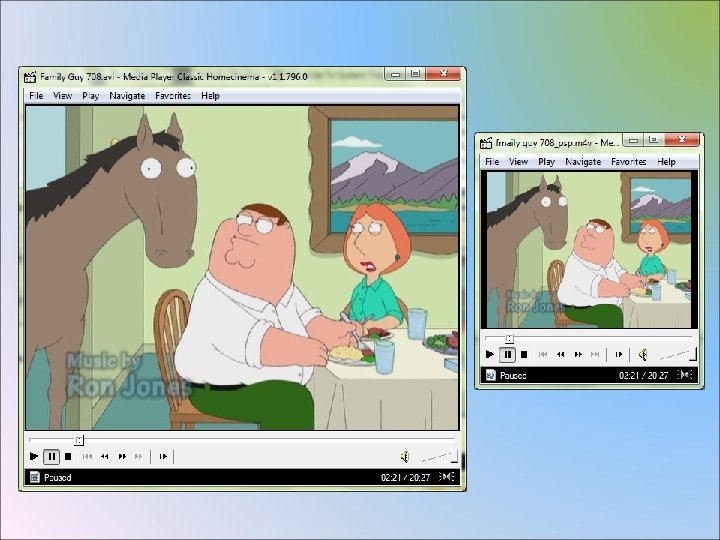Step one frame forward in small player

coord(619,354)
